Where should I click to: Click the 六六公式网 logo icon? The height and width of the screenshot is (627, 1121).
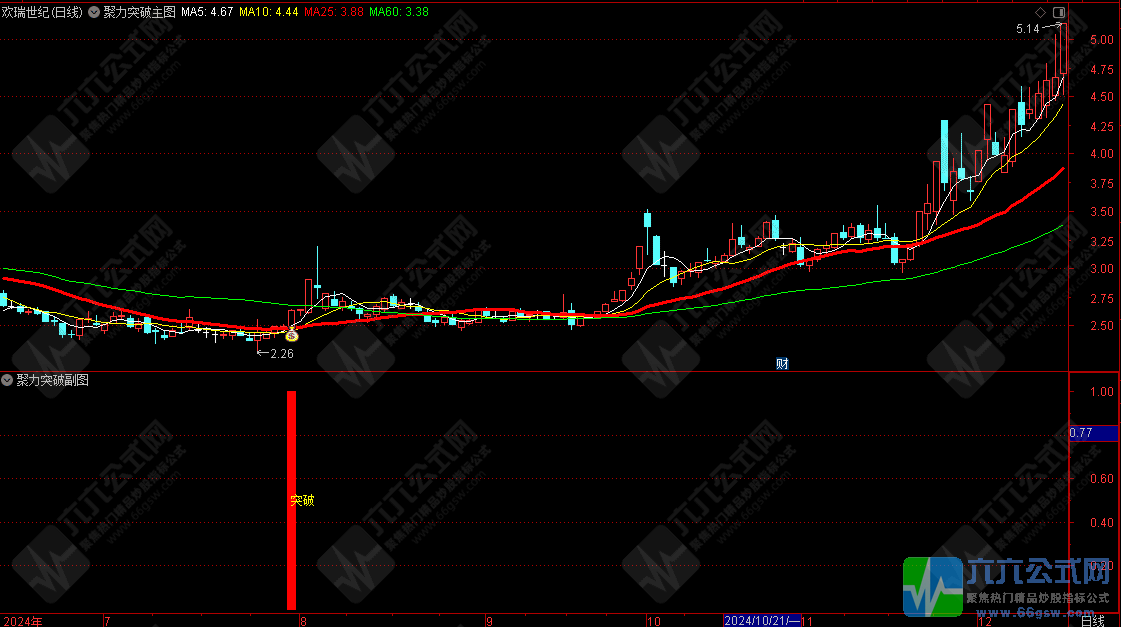click(x=933, y=586)
